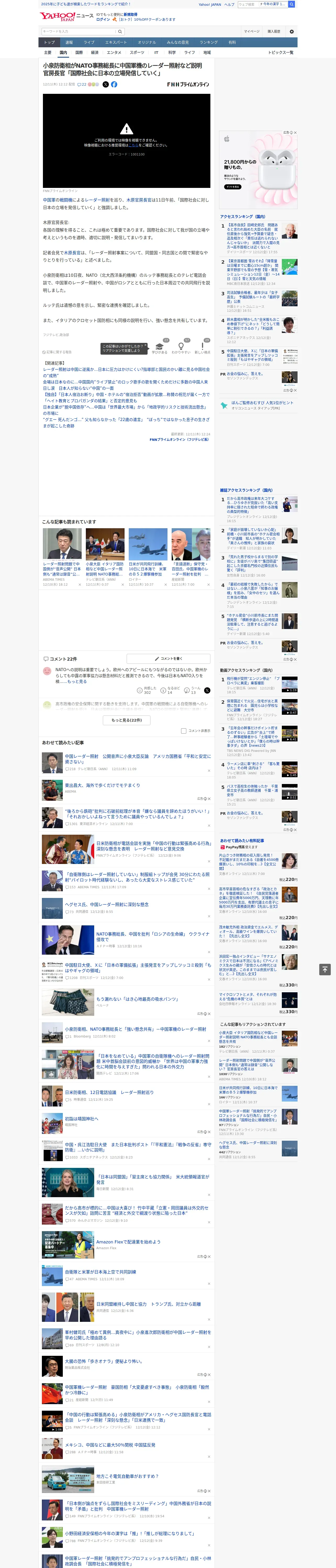Open the settings gear in the header
Screen dimensions: 336x1568
pyautogui.click(x=291, y=32)
